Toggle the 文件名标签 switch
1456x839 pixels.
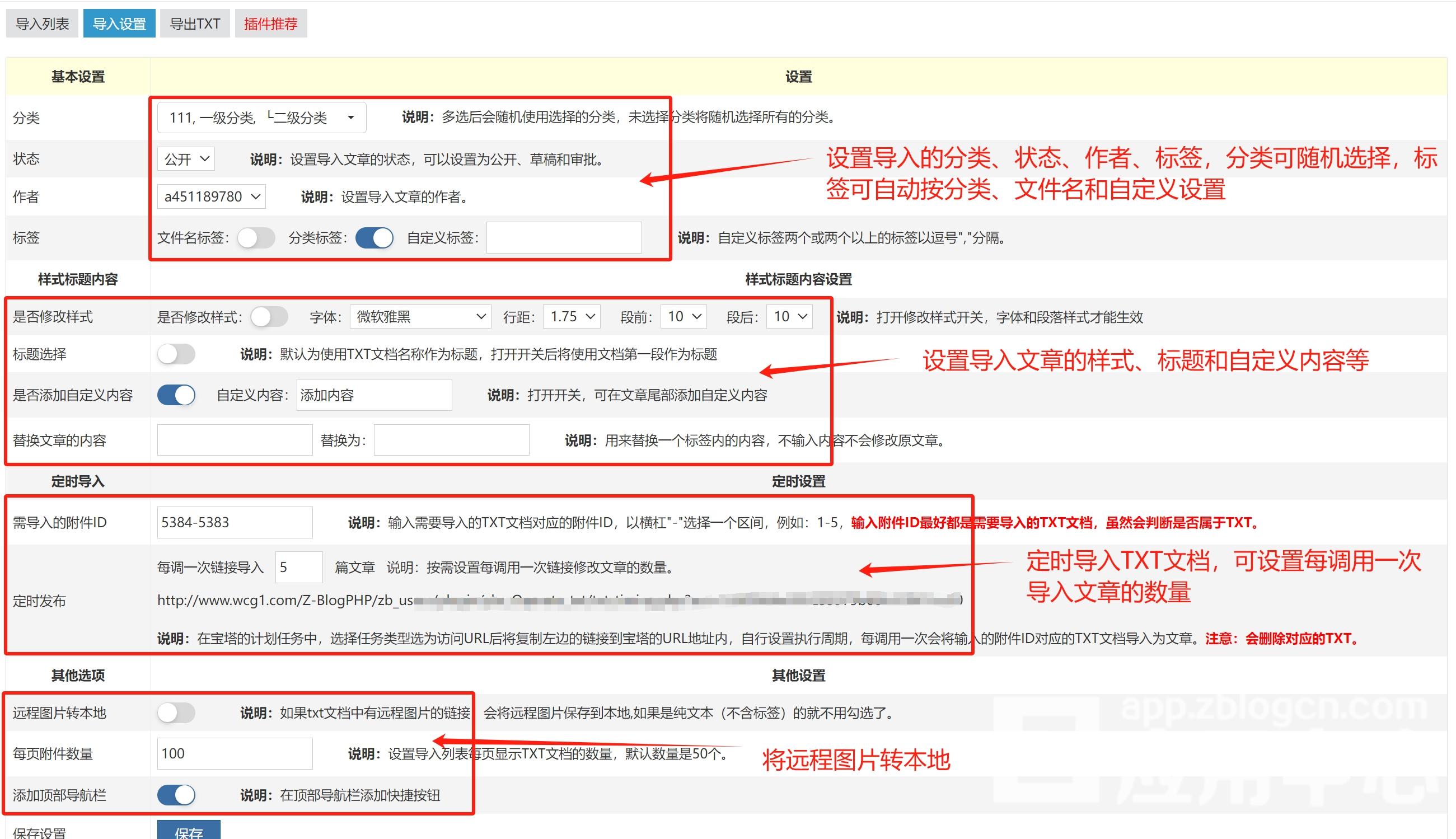click(256, 237)
